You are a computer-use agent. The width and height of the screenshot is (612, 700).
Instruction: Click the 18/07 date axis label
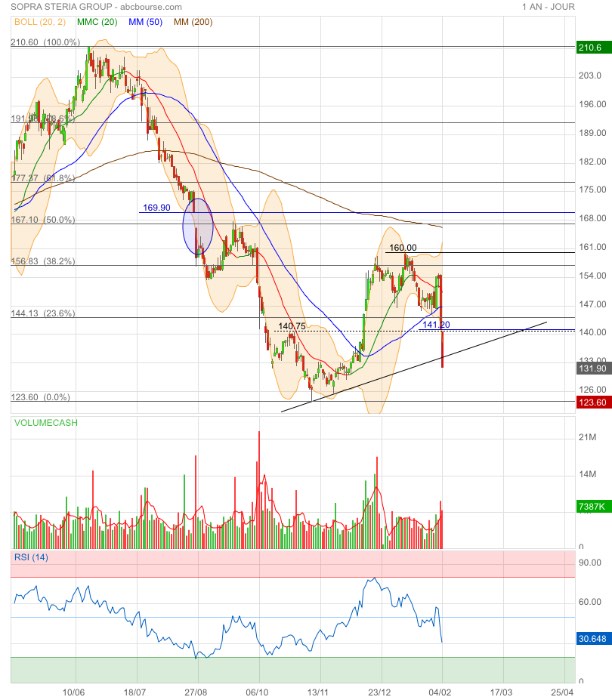pyautogui.click(x=135, y=692)
